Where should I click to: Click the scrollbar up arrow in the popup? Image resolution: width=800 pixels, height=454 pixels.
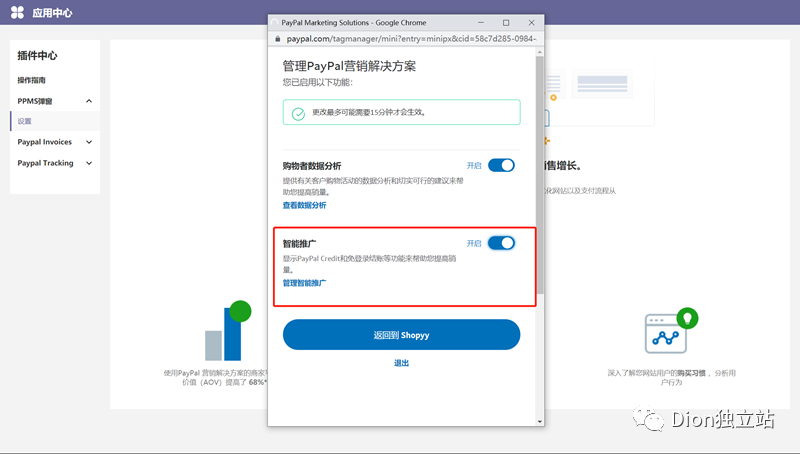point(540,52)
